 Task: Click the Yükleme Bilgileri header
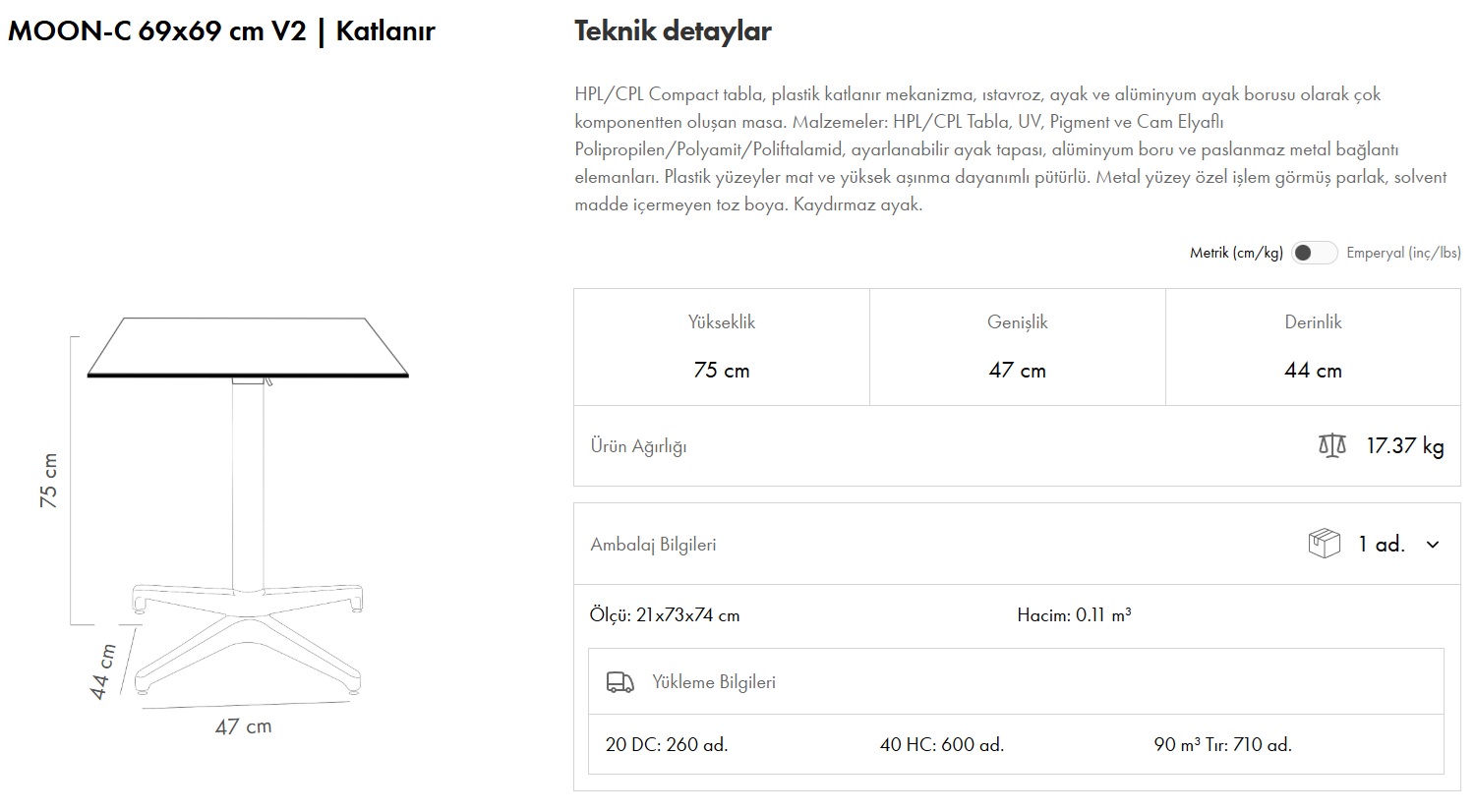[714, 682]
